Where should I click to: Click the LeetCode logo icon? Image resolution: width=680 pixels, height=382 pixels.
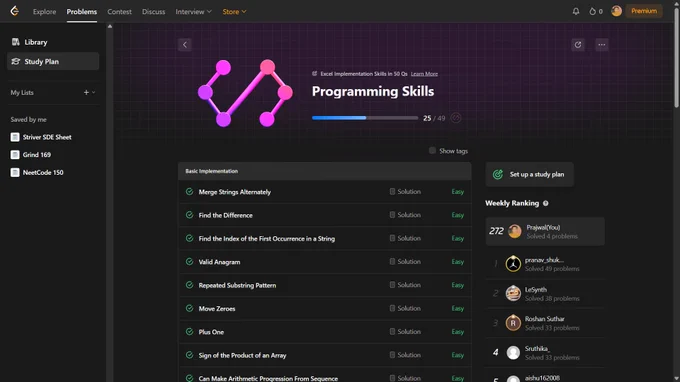coord(14,11)
